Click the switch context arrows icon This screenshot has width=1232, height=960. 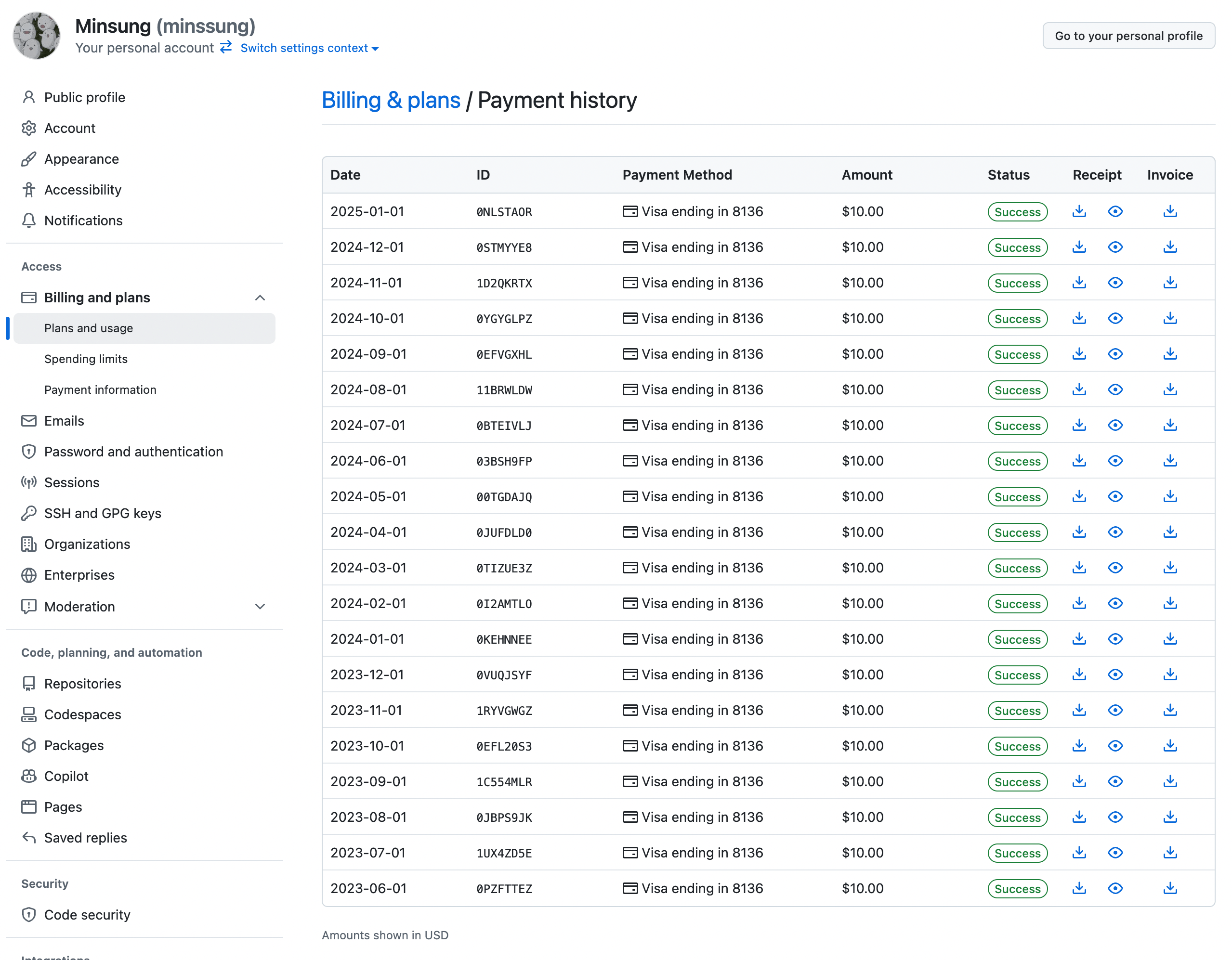click(226, 47)
